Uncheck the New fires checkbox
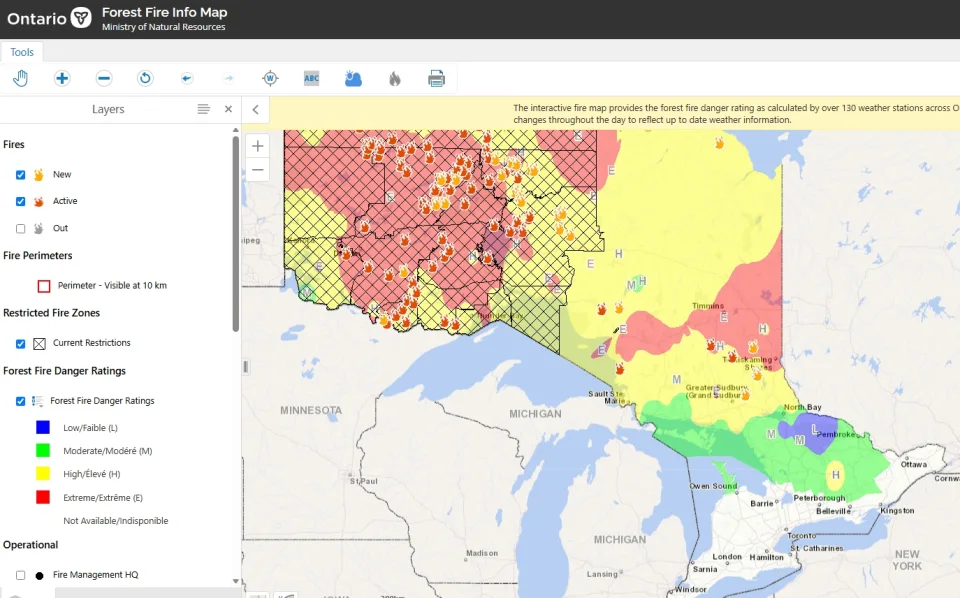960x598 pixels. pos(21,175)
